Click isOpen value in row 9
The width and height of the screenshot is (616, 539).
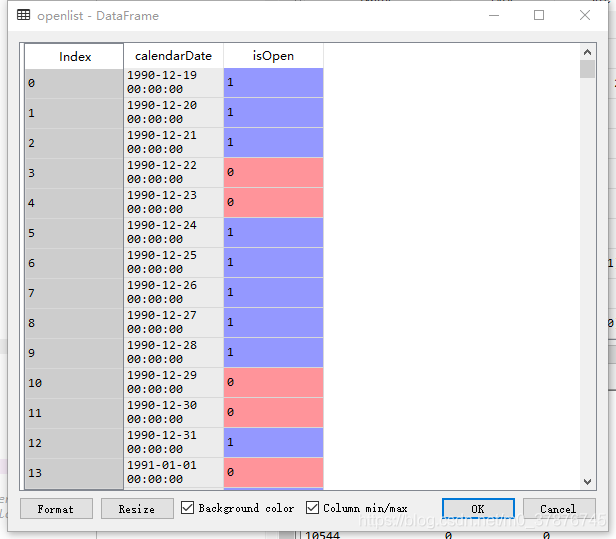273,352
